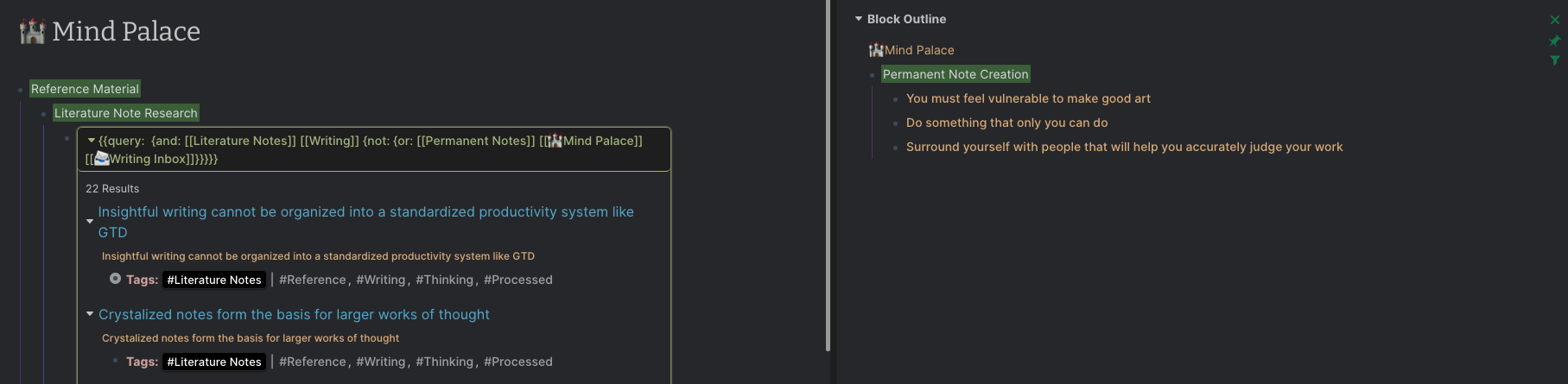Screen dimensions: 1568x384
Task: Select 'You must feel vulnerable' outline block
Action: click(1028, 98)
